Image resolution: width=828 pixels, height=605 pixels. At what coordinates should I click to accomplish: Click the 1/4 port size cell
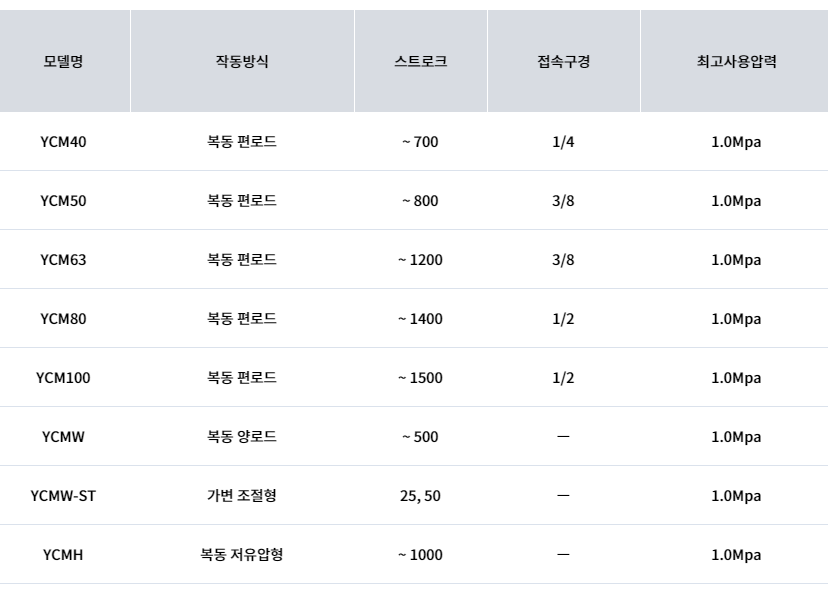click(563, 141)
